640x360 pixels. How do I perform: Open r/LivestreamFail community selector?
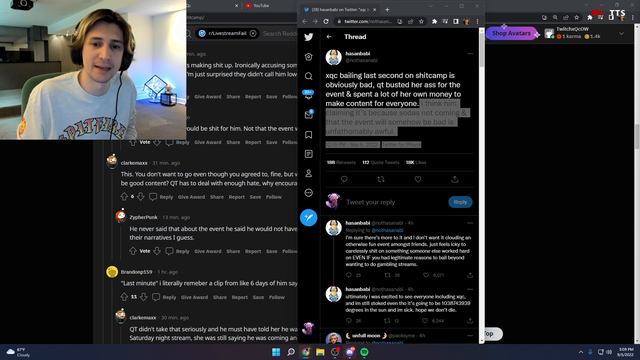(227, 33)
